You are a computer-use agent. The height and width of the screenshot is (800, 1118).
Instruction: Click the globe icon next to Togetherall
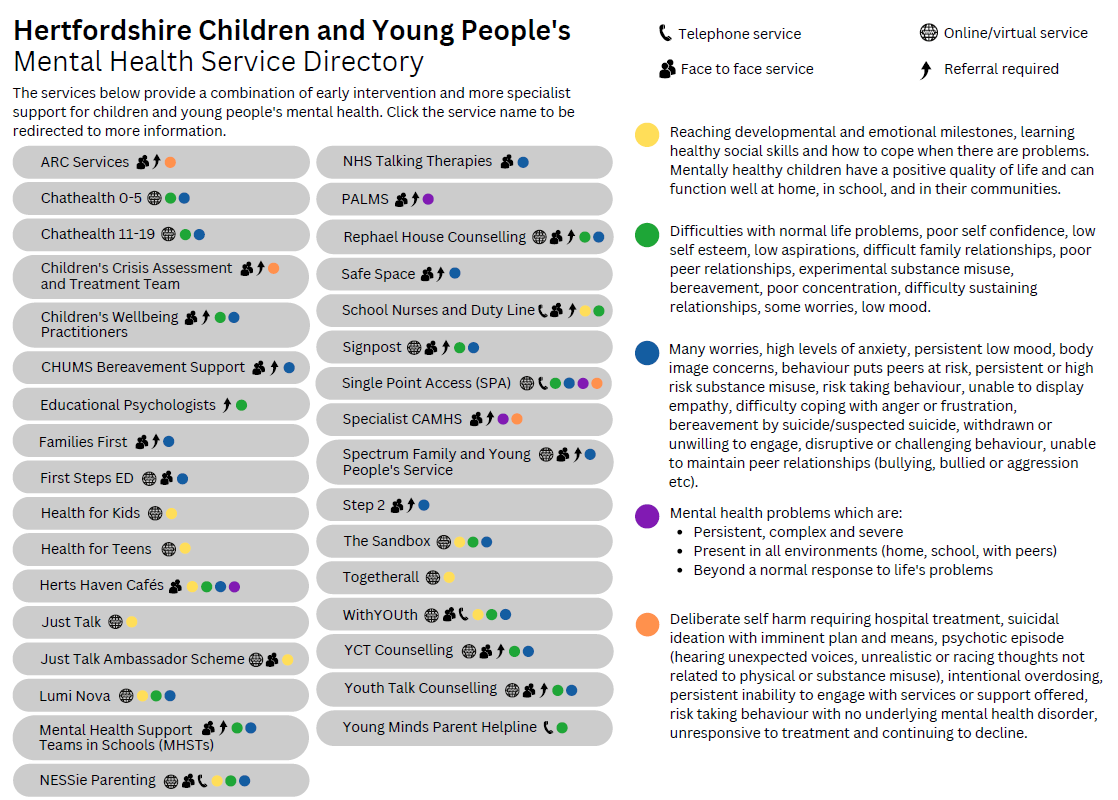click(x=433, y=578)
